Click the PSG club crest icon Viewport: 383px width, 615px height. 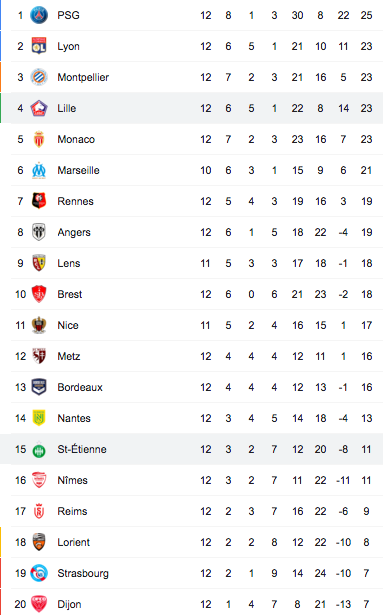pos(39,15)
